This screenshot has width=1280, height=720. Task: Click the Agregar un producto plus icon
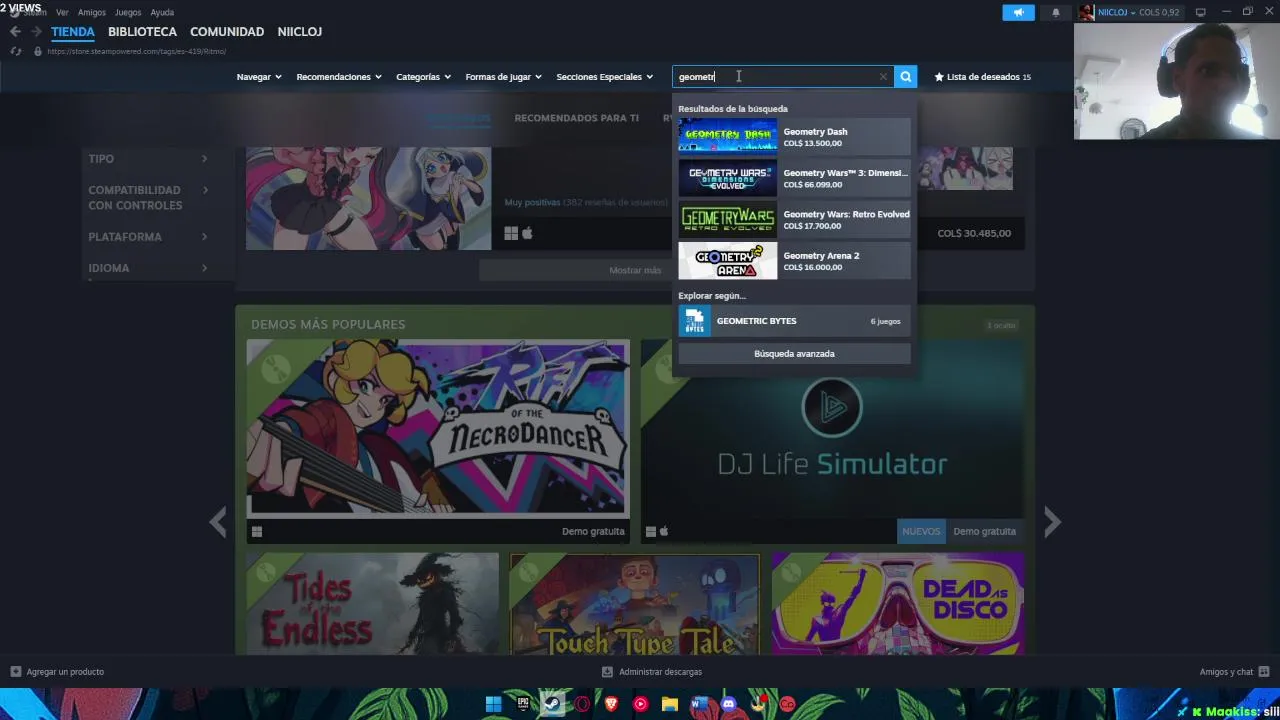point(15,672)
